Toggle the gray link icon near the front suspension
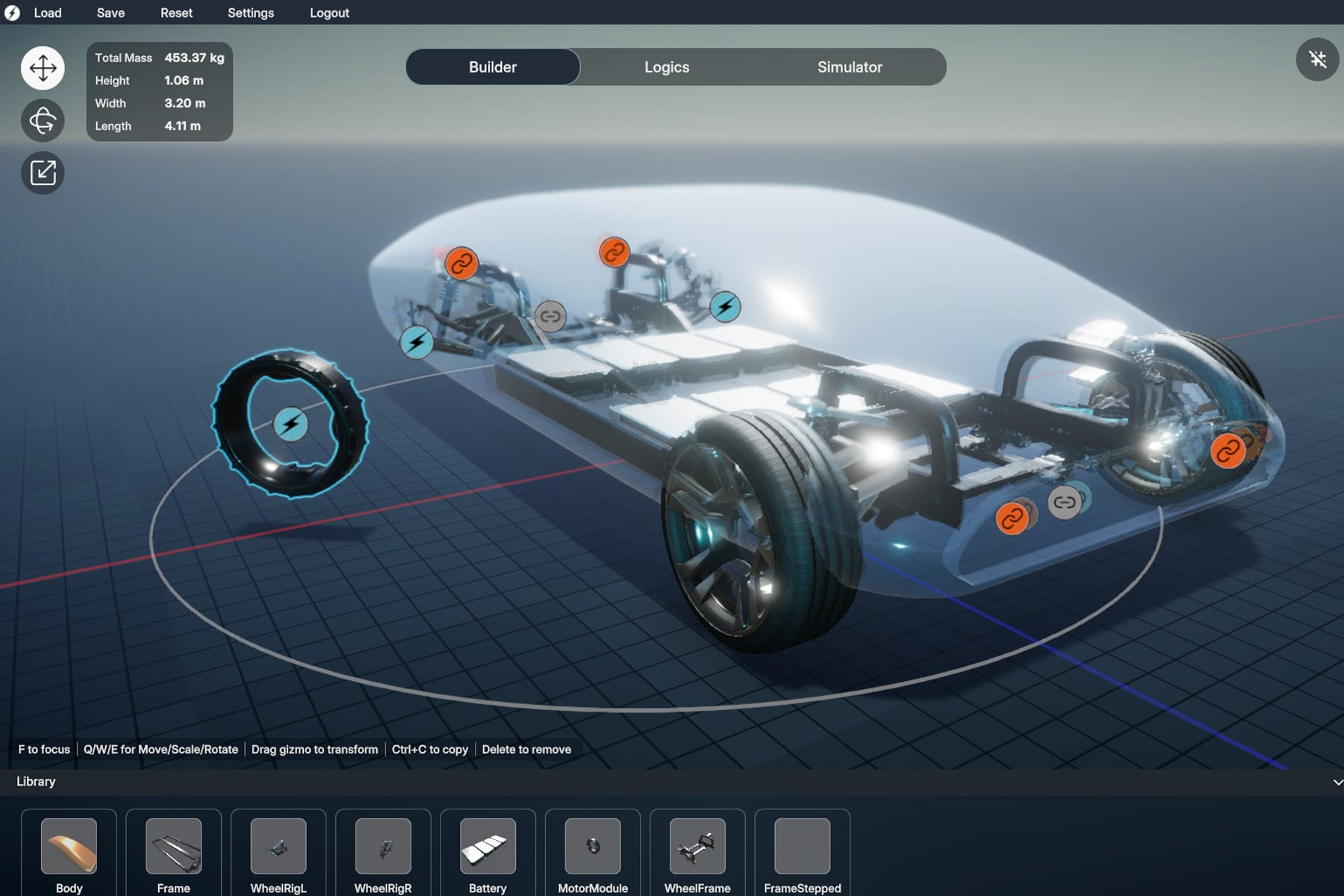The image size is (1344, 896). [x=550, y=317]
